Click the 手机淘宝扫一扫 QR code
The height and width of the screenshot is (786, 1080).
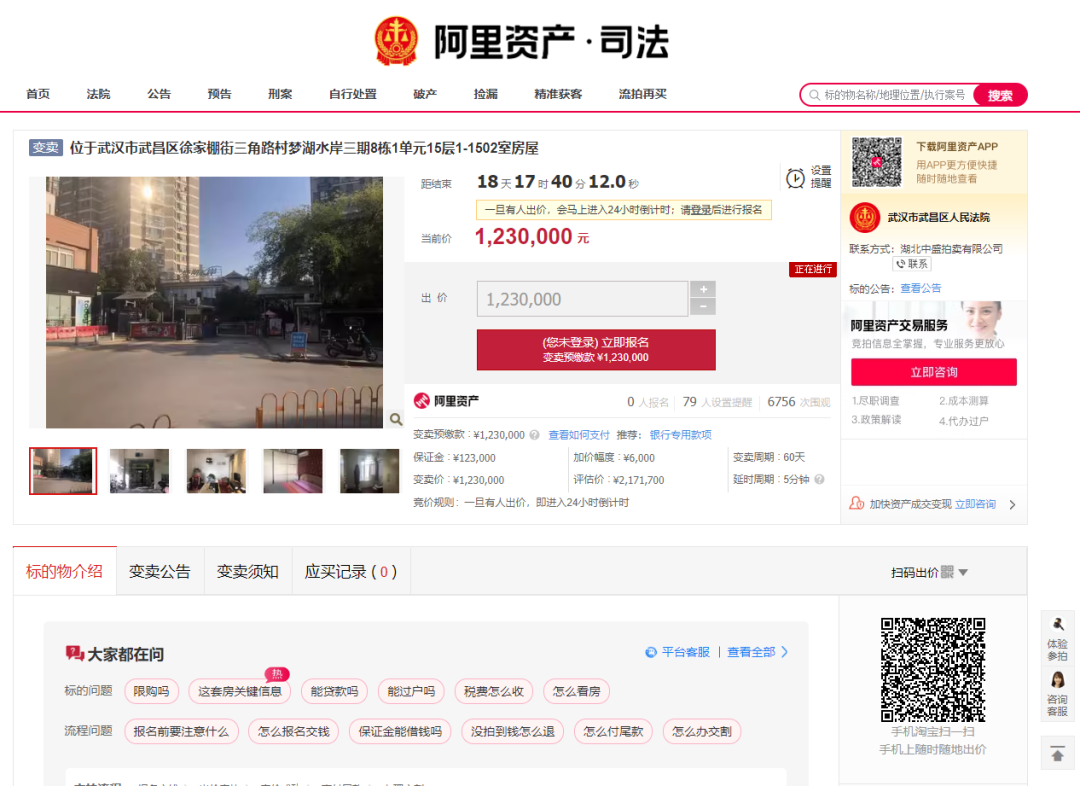click(933, 670)
